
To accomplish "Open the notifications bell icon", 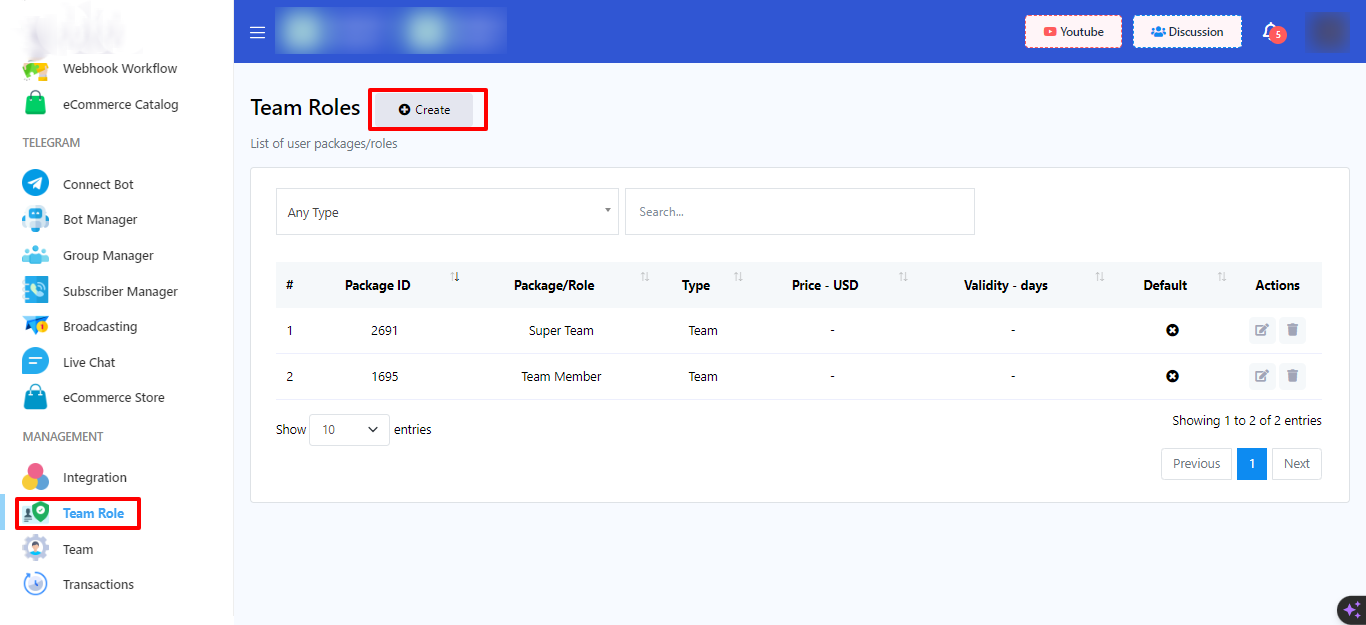I will pyautogui.click(x=1270, y=32).
